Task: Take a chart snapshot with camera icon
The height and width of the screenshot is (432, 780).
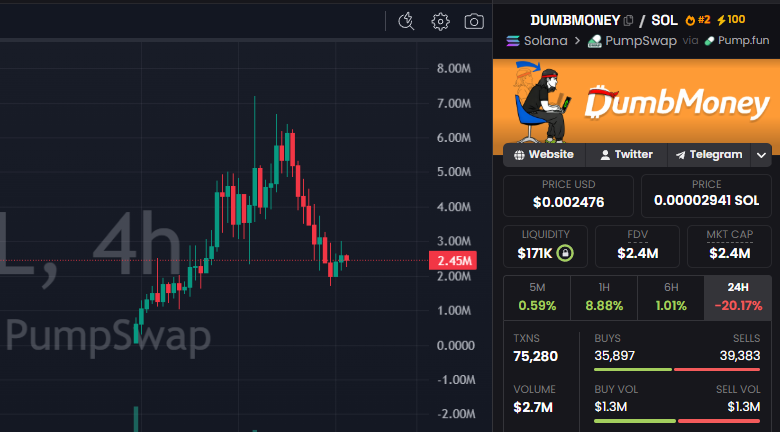Action: coord(474,21)
